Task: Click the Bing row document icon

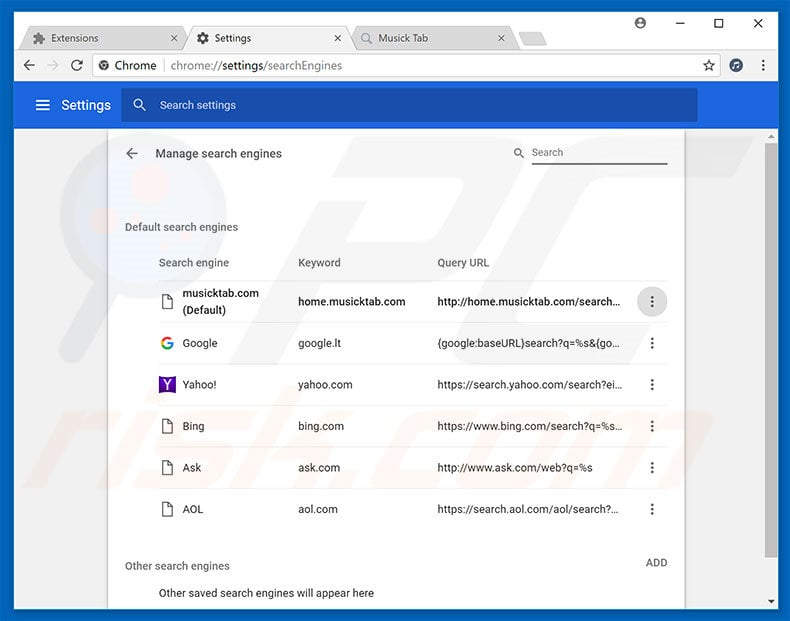Action: pos(167,426)
